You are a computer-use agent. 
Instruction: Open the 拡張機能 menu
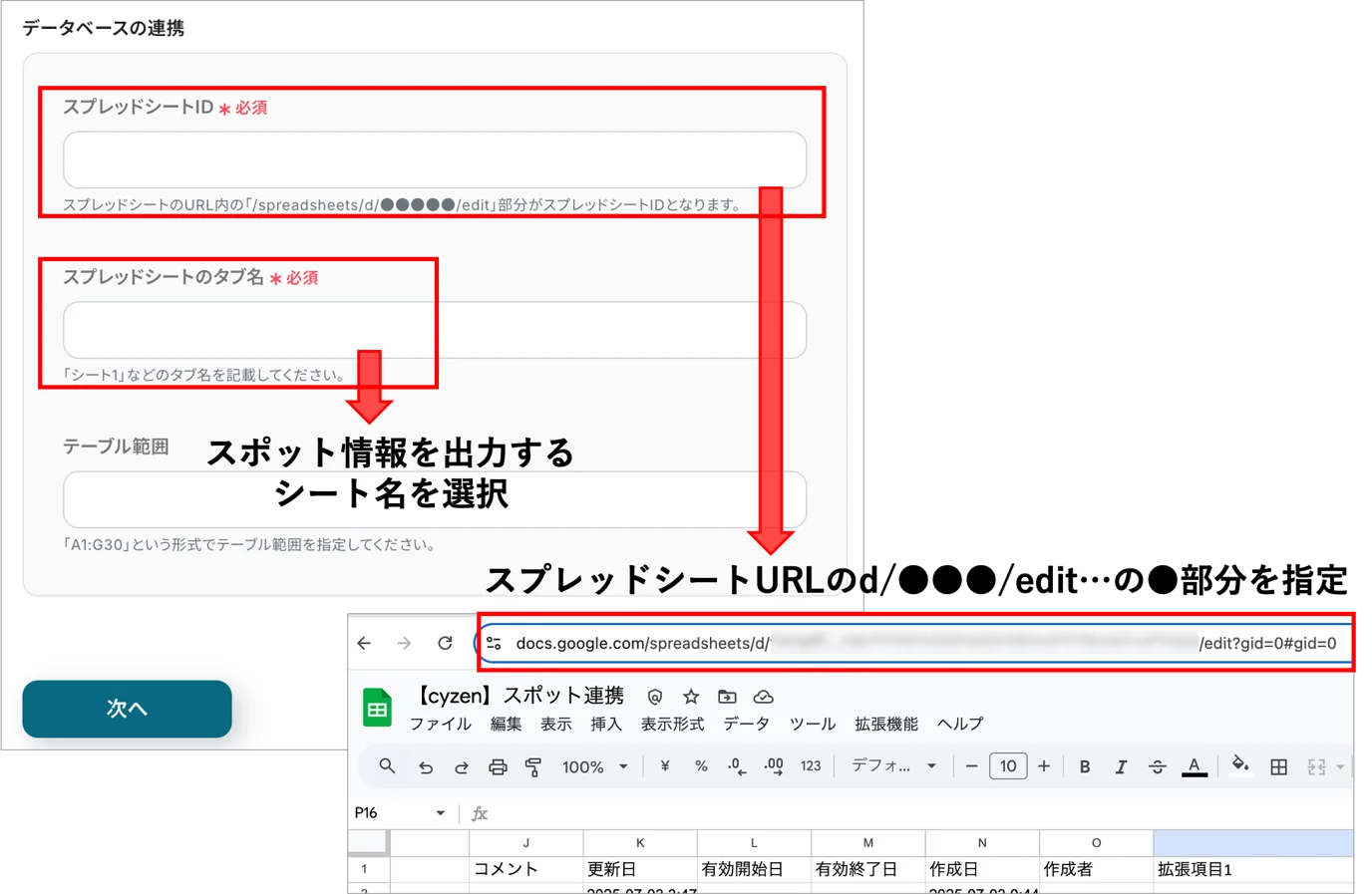[886, 724]
